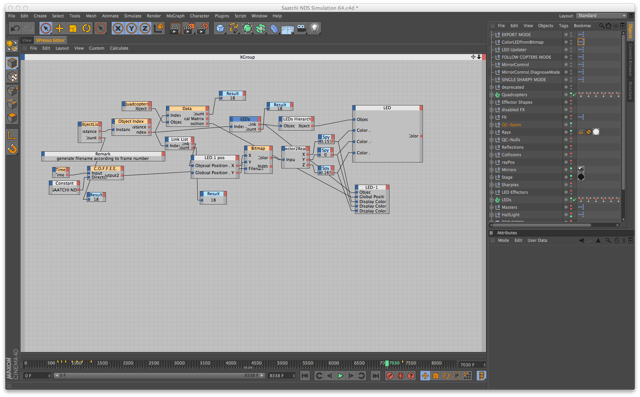Image resolution: width=640 pixels, height=397 pixels.
Task: Go to end of animation
Action: click(376, 376)
